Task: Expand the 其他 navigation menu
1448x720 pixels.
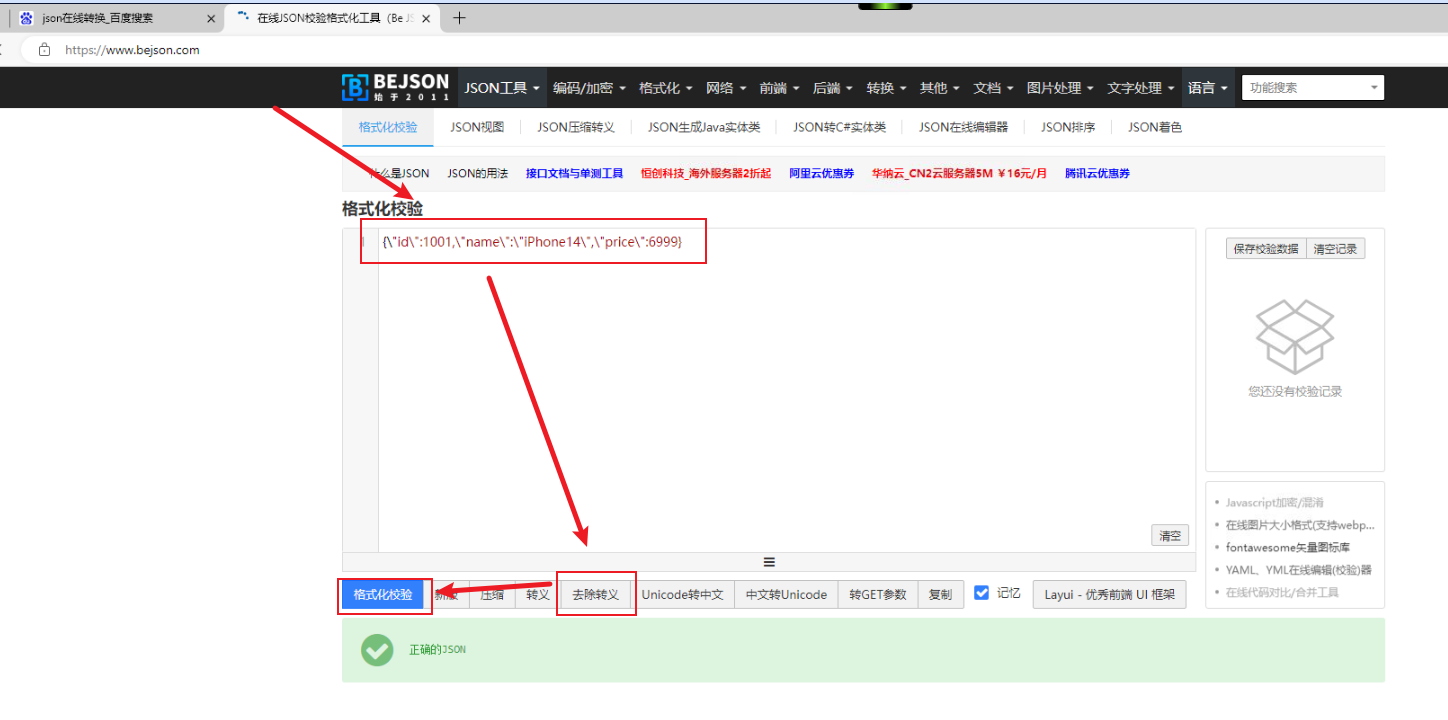Action: (939, 88)
